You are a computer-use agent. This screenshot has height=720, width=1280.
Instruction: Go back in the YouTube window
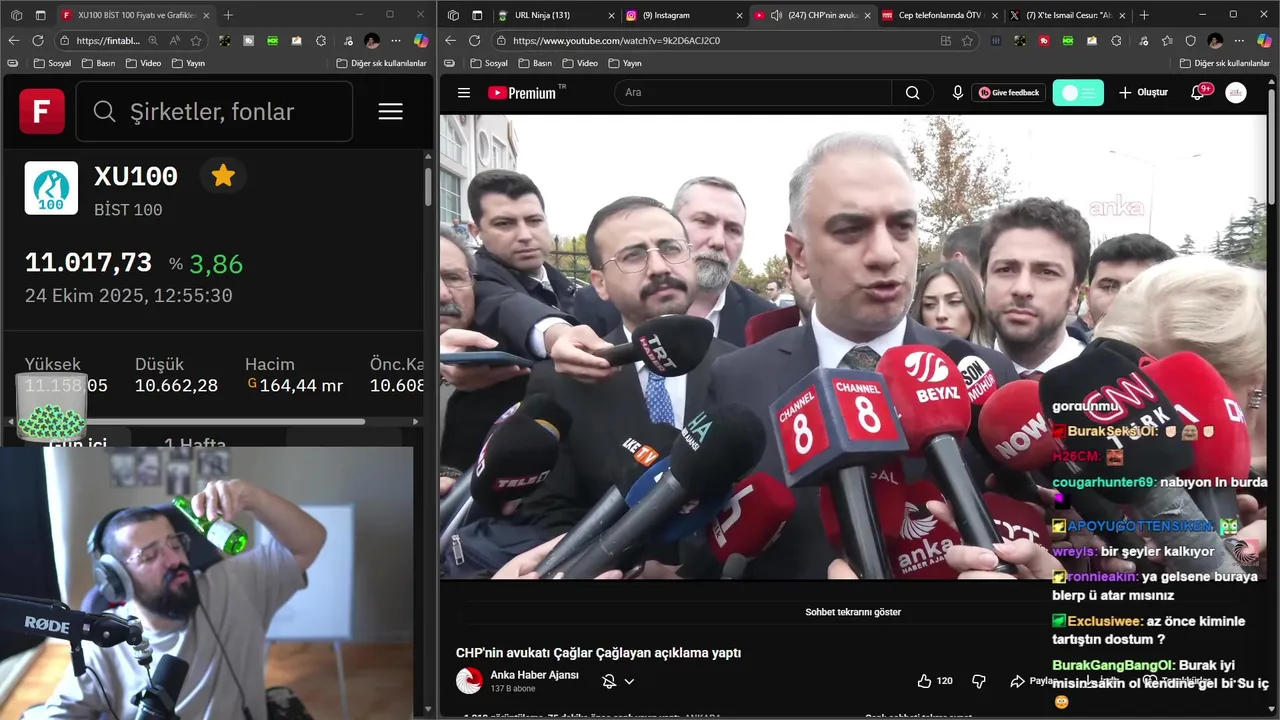pos(451,40)
